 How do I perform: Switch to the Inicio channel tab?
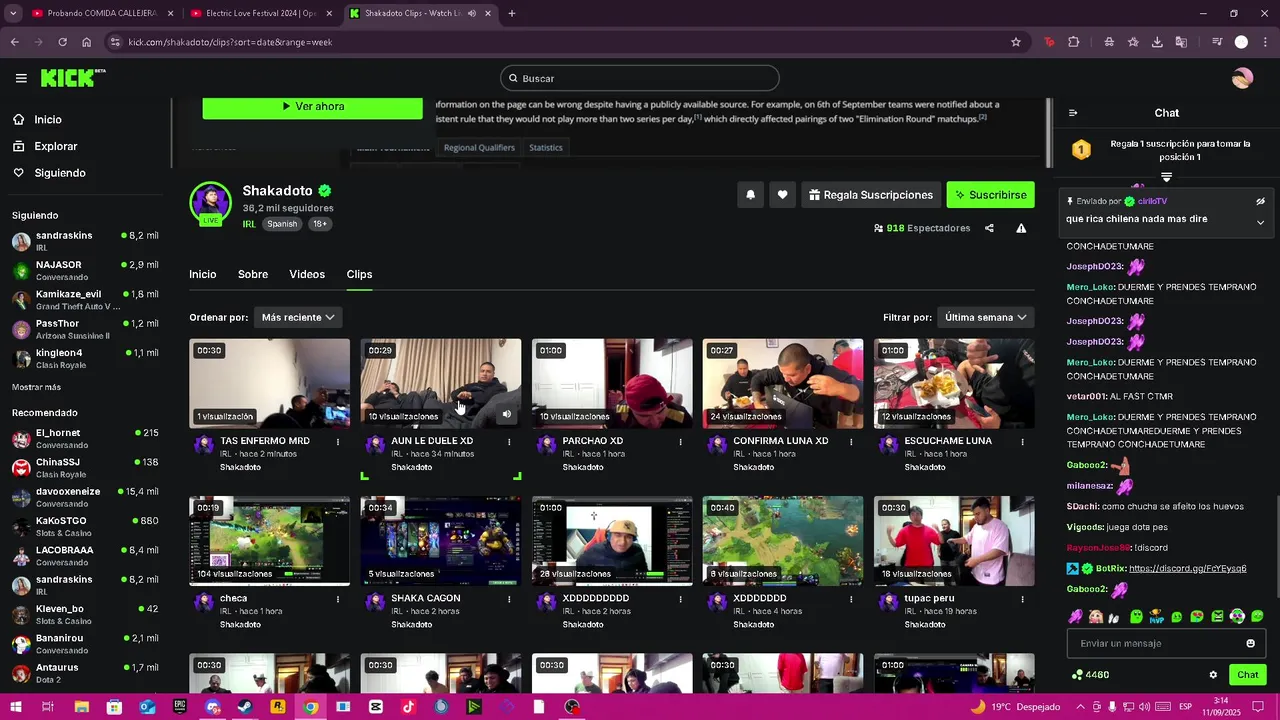tap(203, 274)
